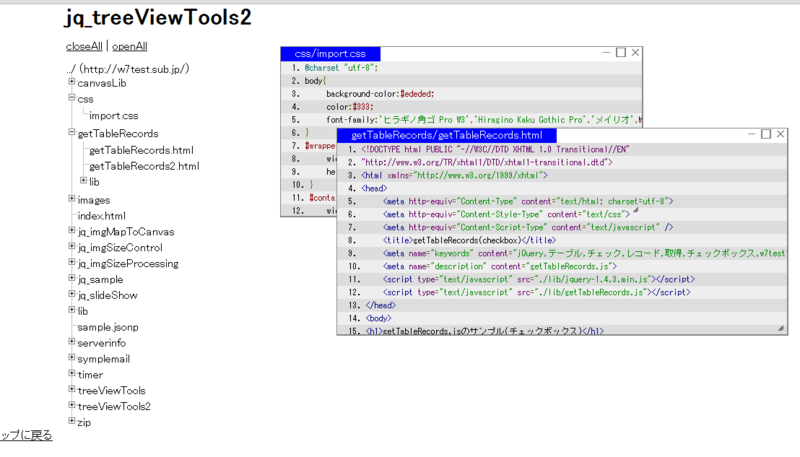
Task: Expand the root-level lib folder
Action: [71, 310]
